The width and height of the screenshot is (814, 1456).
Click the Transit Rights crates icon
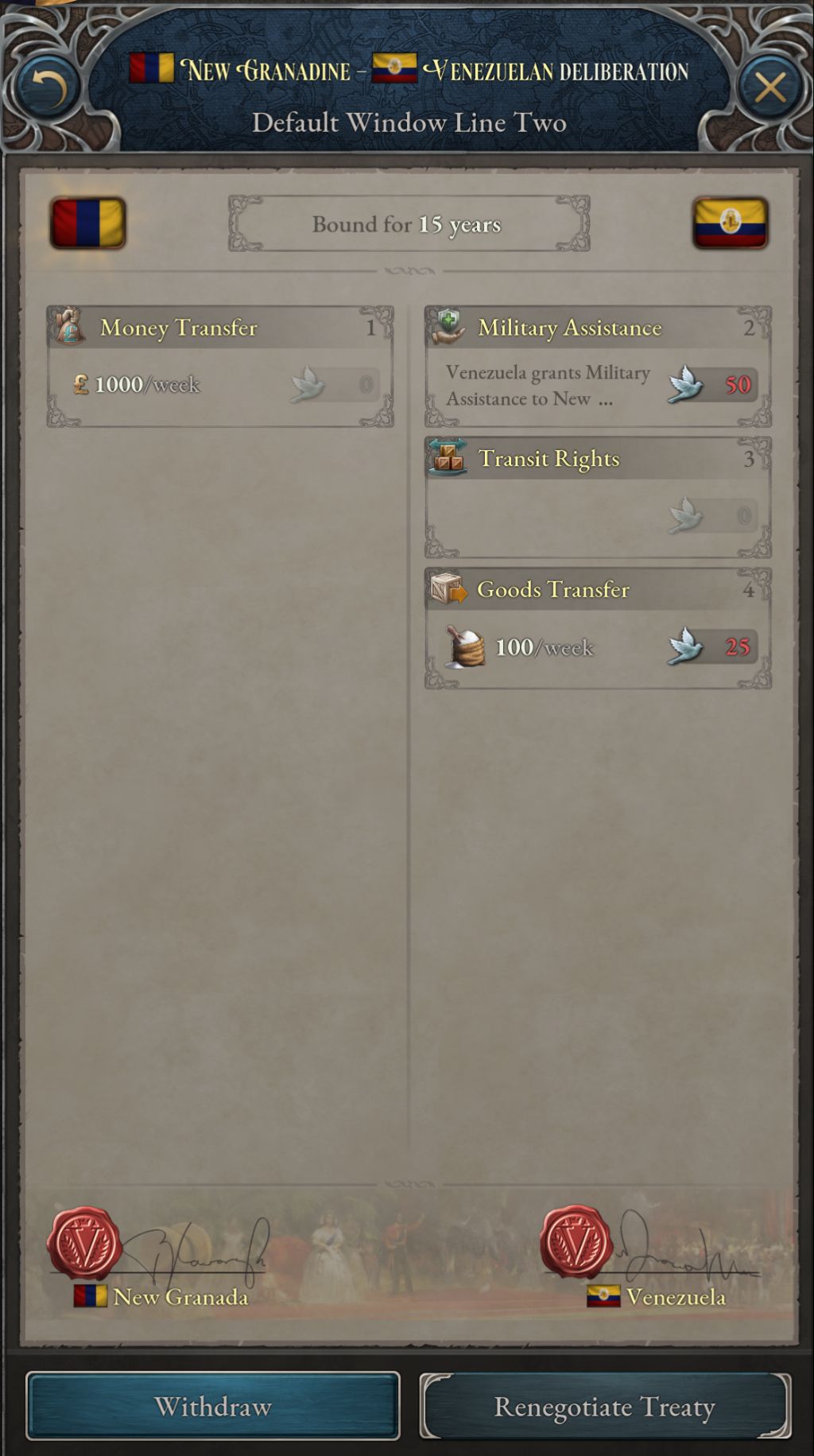click(x=448, y=457)
